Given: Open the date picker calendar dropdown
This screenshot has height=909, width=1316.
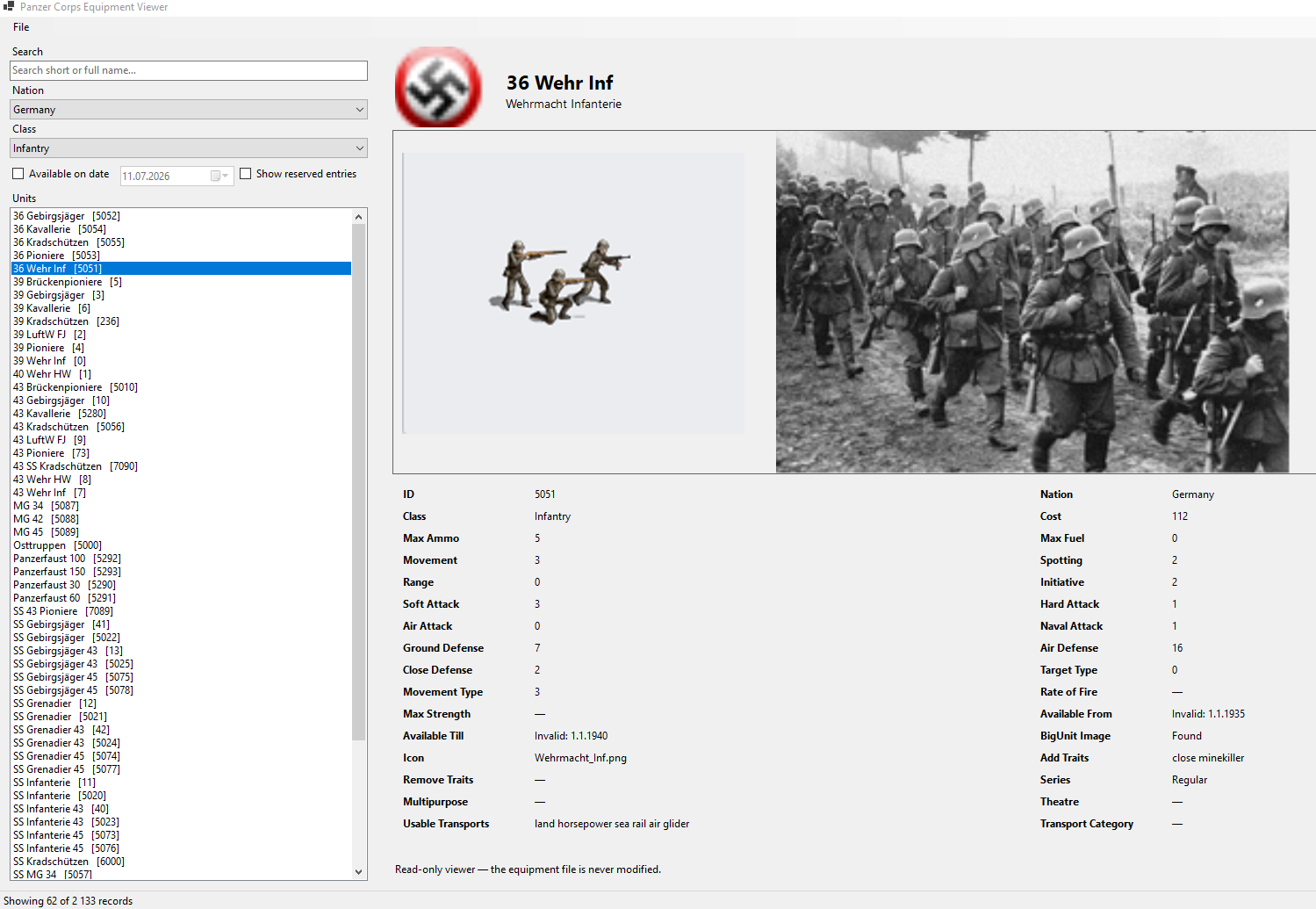Looking at the screenshot, I should point(219,176).
